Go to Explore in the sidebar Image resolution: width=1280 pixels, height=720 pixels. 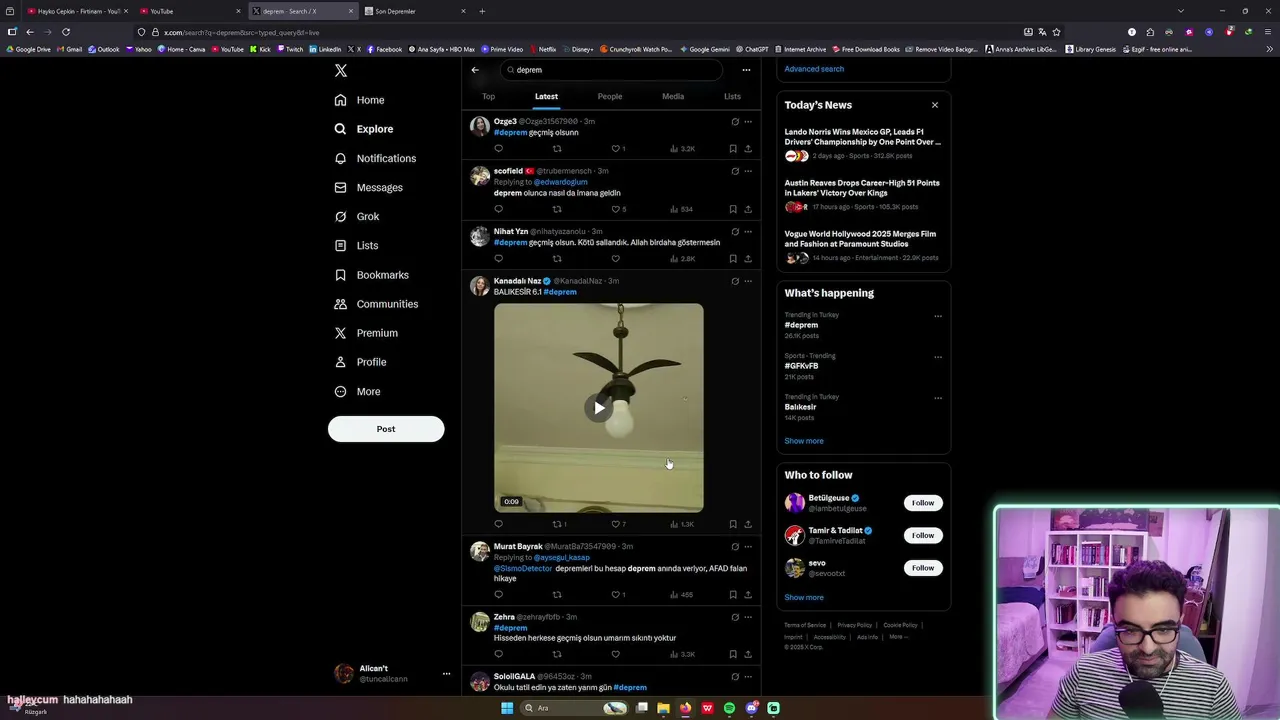tap(364, 129)
